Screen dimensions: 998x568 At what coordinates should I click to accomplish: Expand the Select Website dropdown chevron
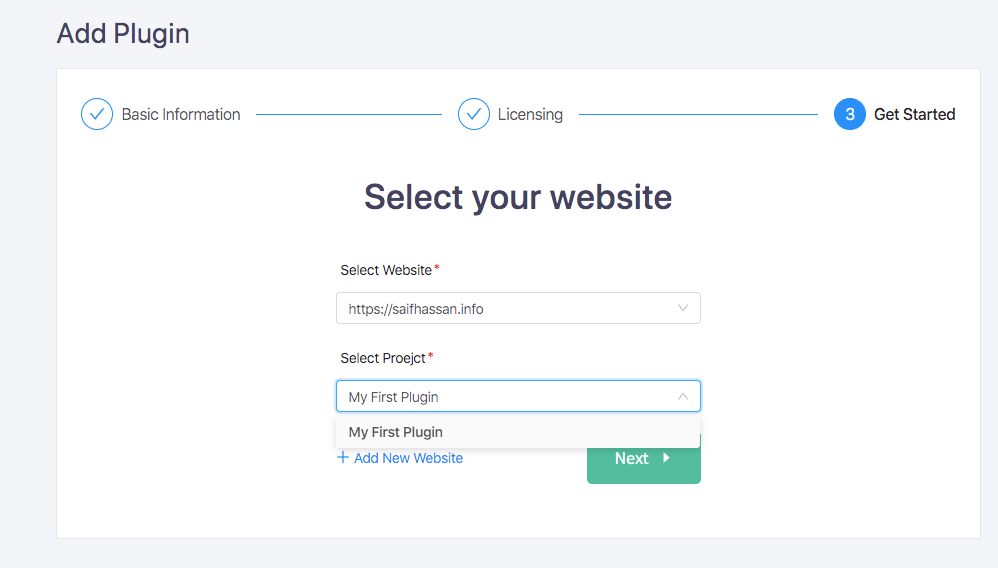[x=683, y=308]
